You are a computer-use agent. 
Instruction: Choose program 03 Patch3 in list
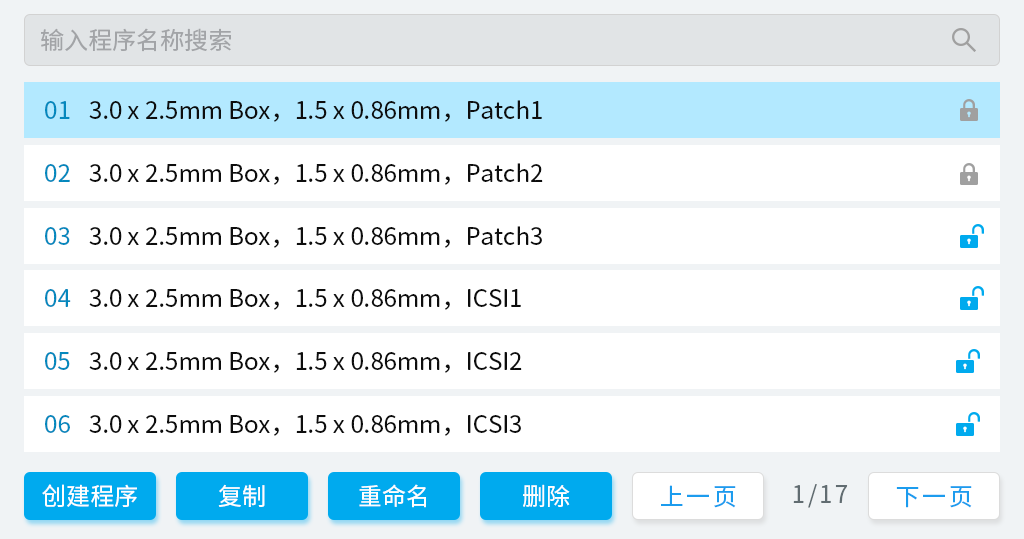(x=480, y=237)
